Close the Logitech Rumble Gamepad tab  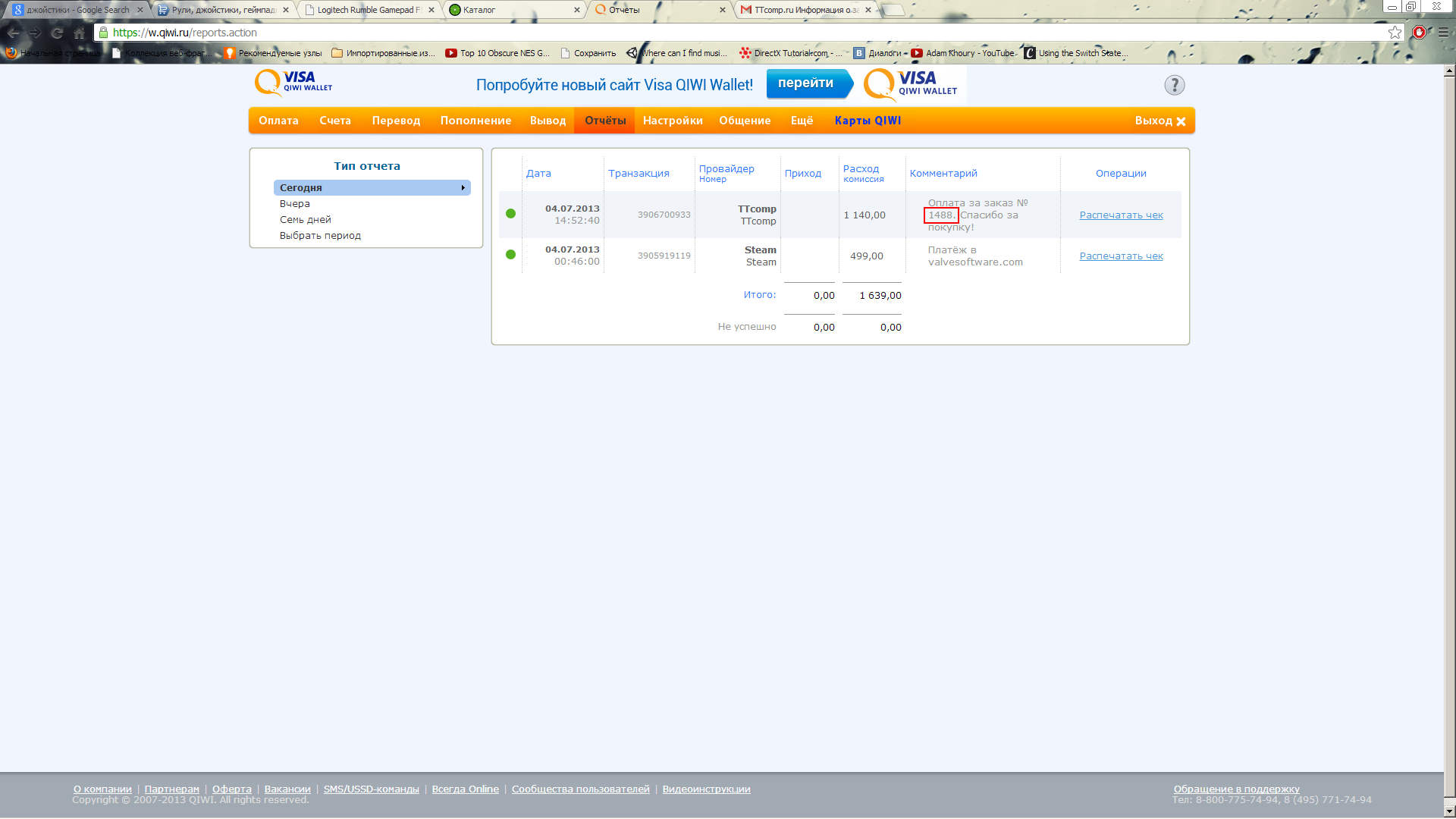pos(431,10)
